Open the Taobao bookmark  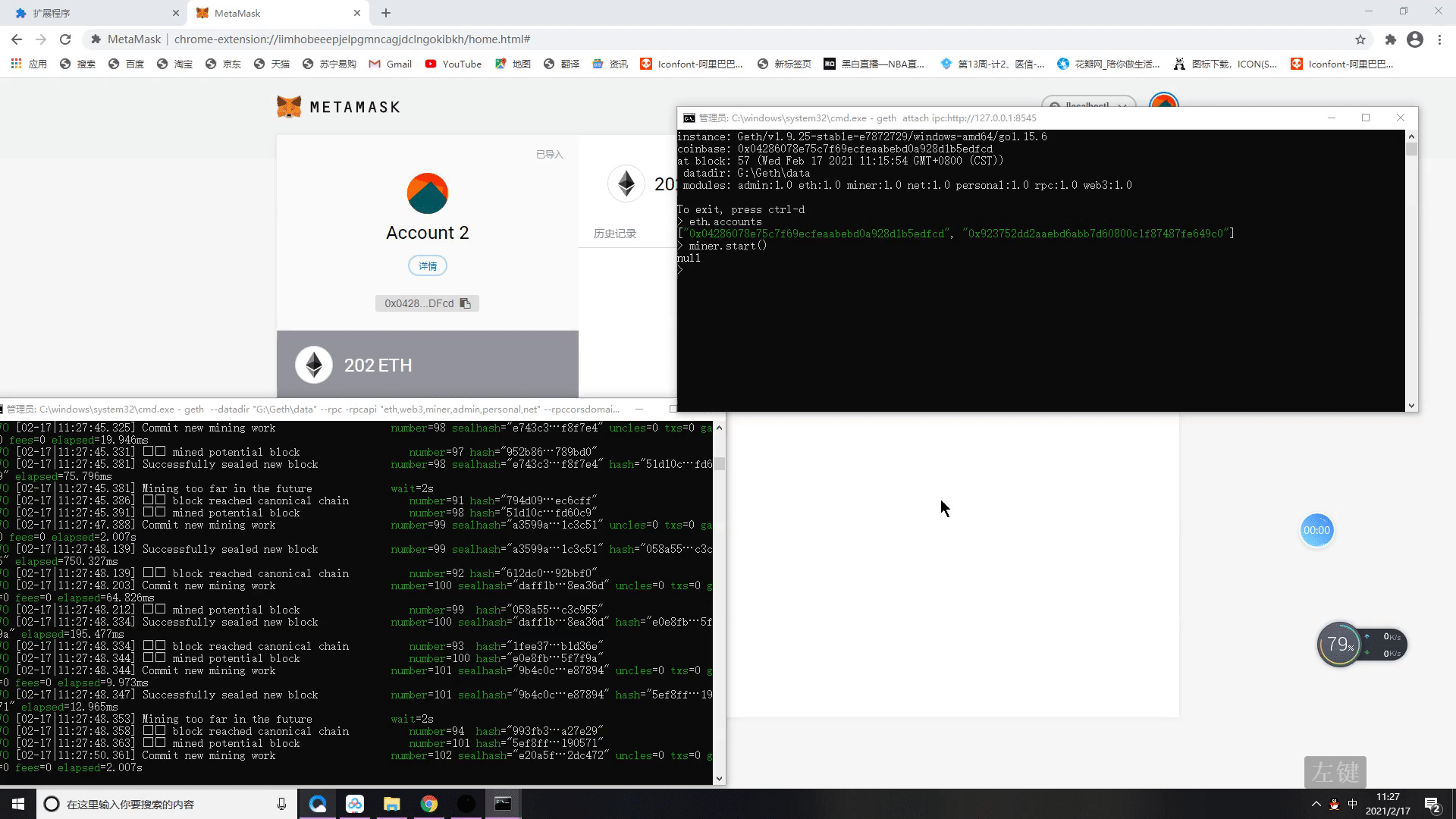point(174,64)
